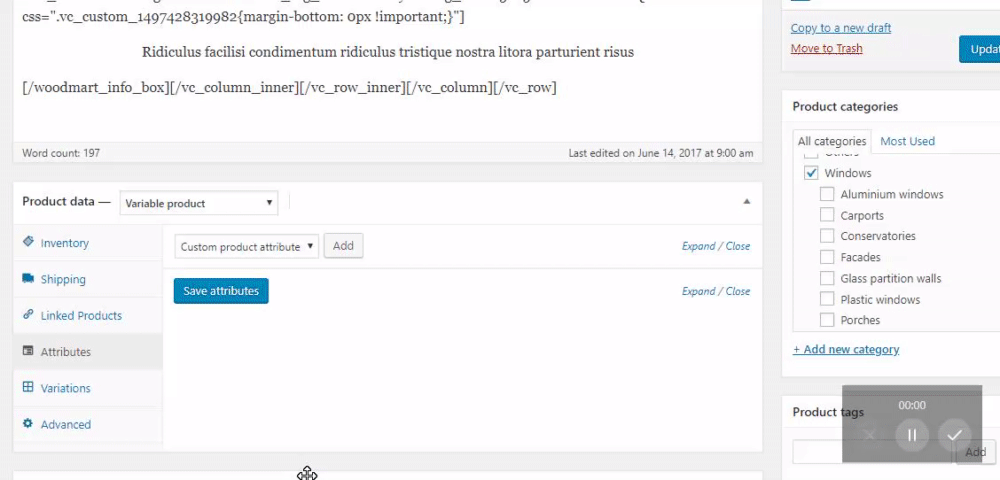Collapse the Product data panel arrow

[746, 202]
